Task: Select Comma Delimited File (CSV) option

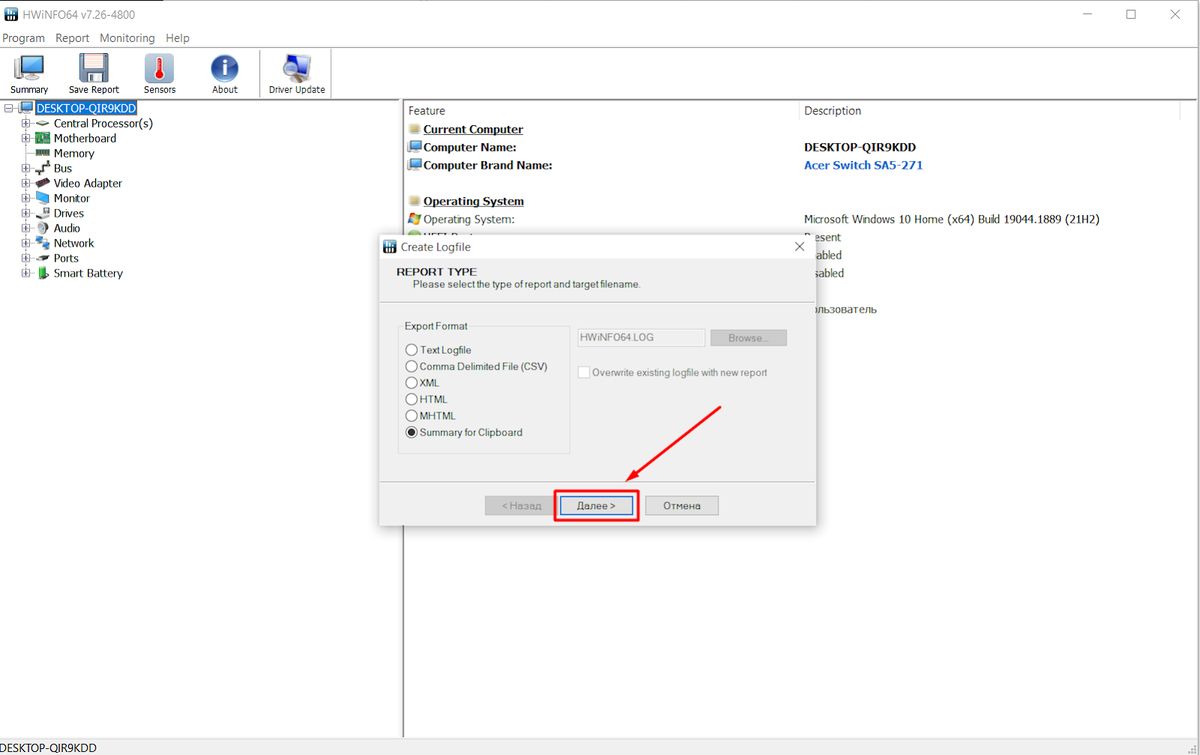Action: coord(412,367)
